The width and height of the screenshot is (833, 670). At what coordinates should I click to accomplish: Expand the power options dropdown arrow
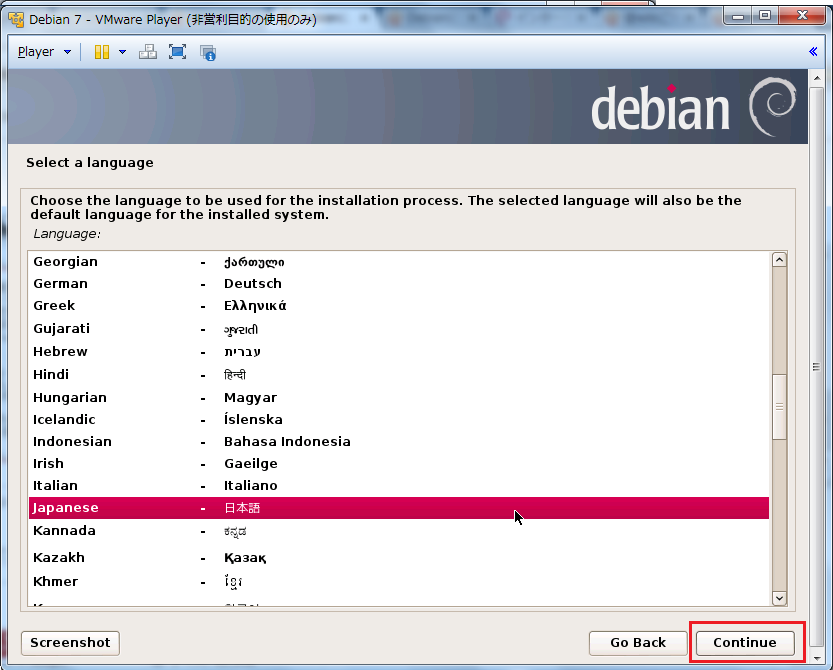[x=122, y=52]
